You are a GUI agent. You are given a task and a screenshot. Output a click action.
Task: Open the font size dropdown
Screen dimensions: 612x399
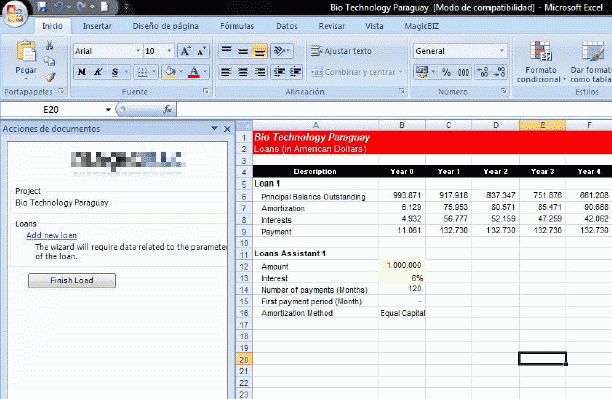pyautogui.click(x=169, y=51)
